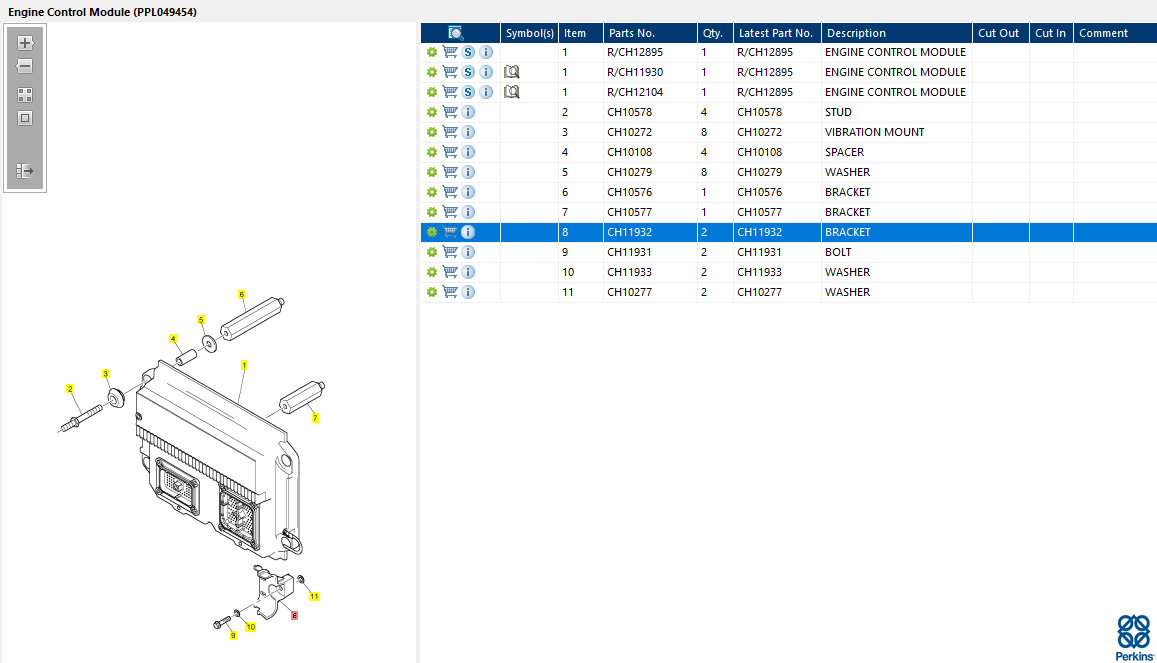Click S icon for R/CH11930 row

pyautogui.click(x=468, y=72)
